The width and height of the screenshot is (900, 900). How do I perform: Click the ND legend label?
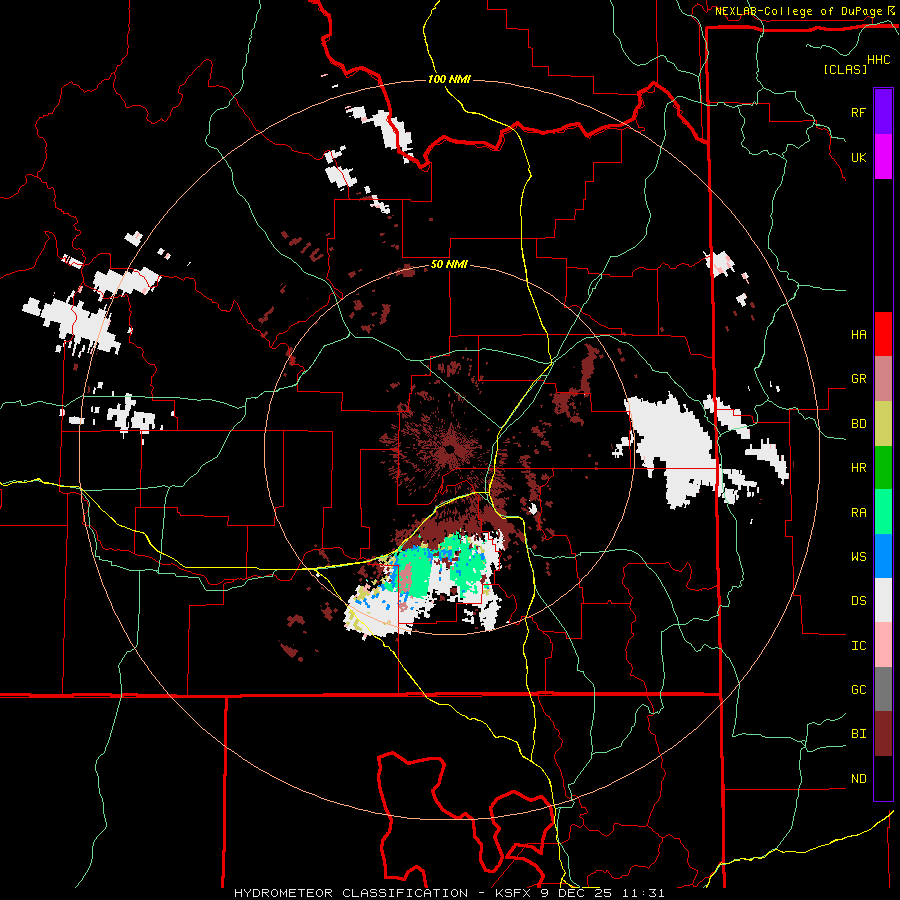pyautogui.click(x=858, y=778)
